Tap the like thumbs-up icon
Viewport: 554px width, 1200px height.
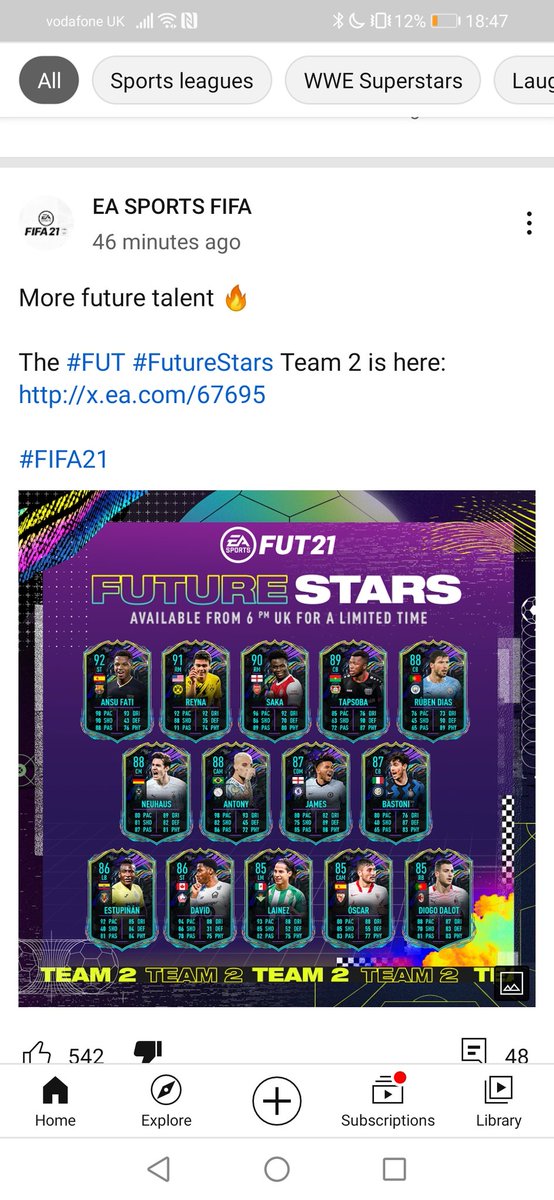tap(37, 1053)
